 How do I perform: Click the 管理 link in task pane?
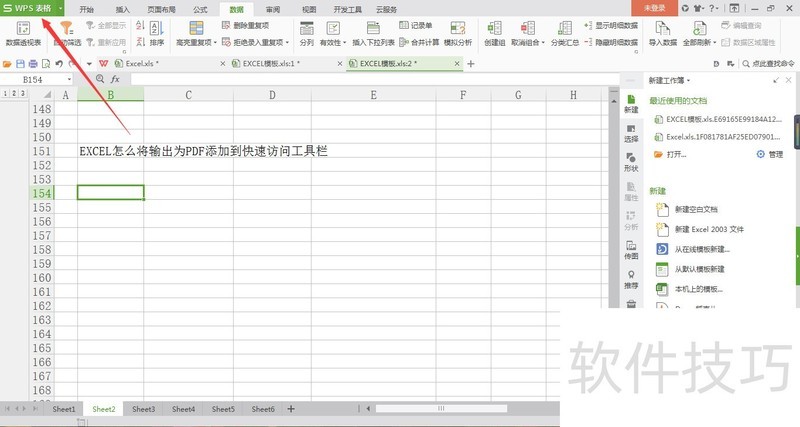pyautogui.click(x=770, y=154)
